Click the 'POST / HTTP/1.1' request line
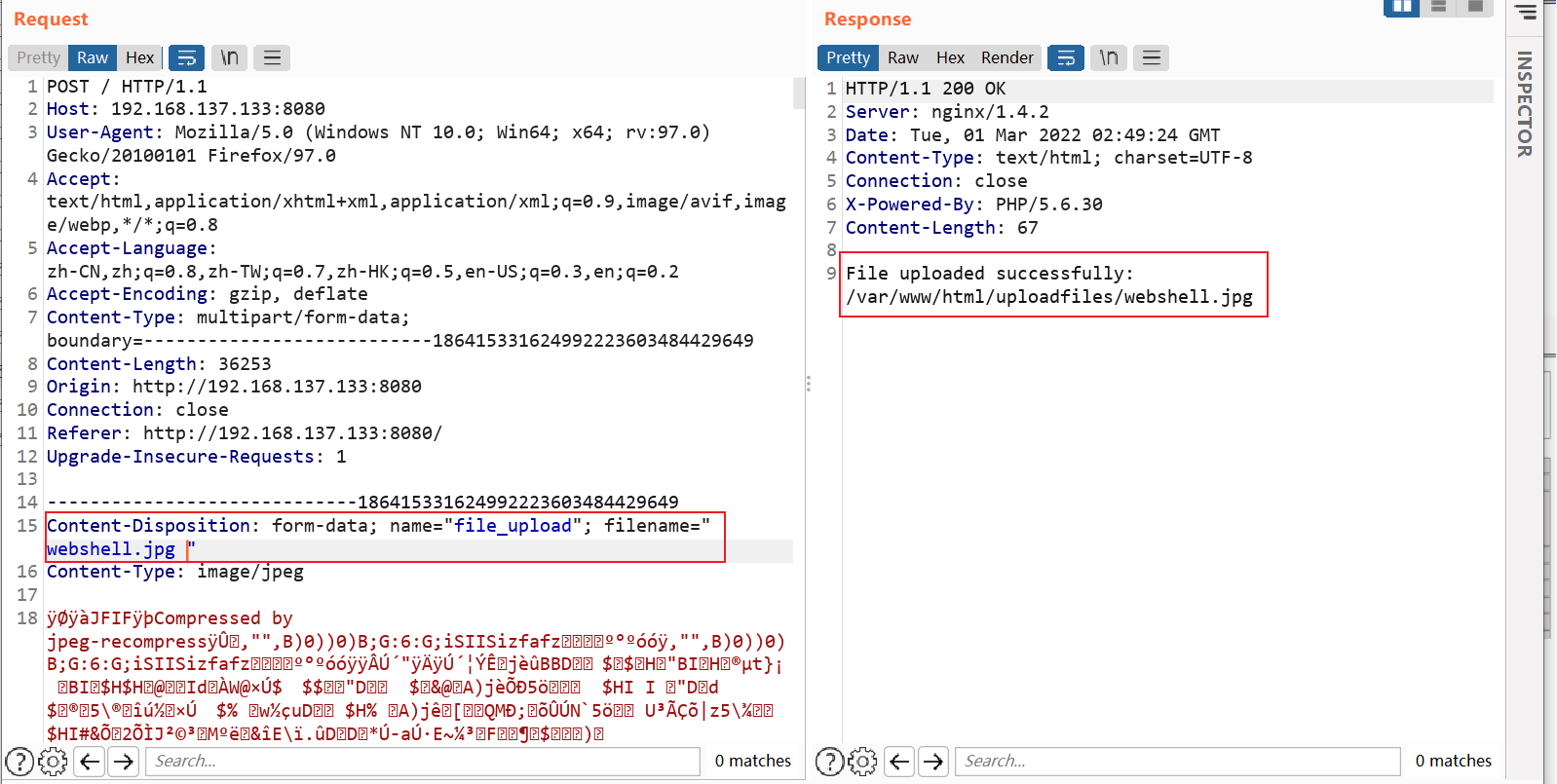 127,87
